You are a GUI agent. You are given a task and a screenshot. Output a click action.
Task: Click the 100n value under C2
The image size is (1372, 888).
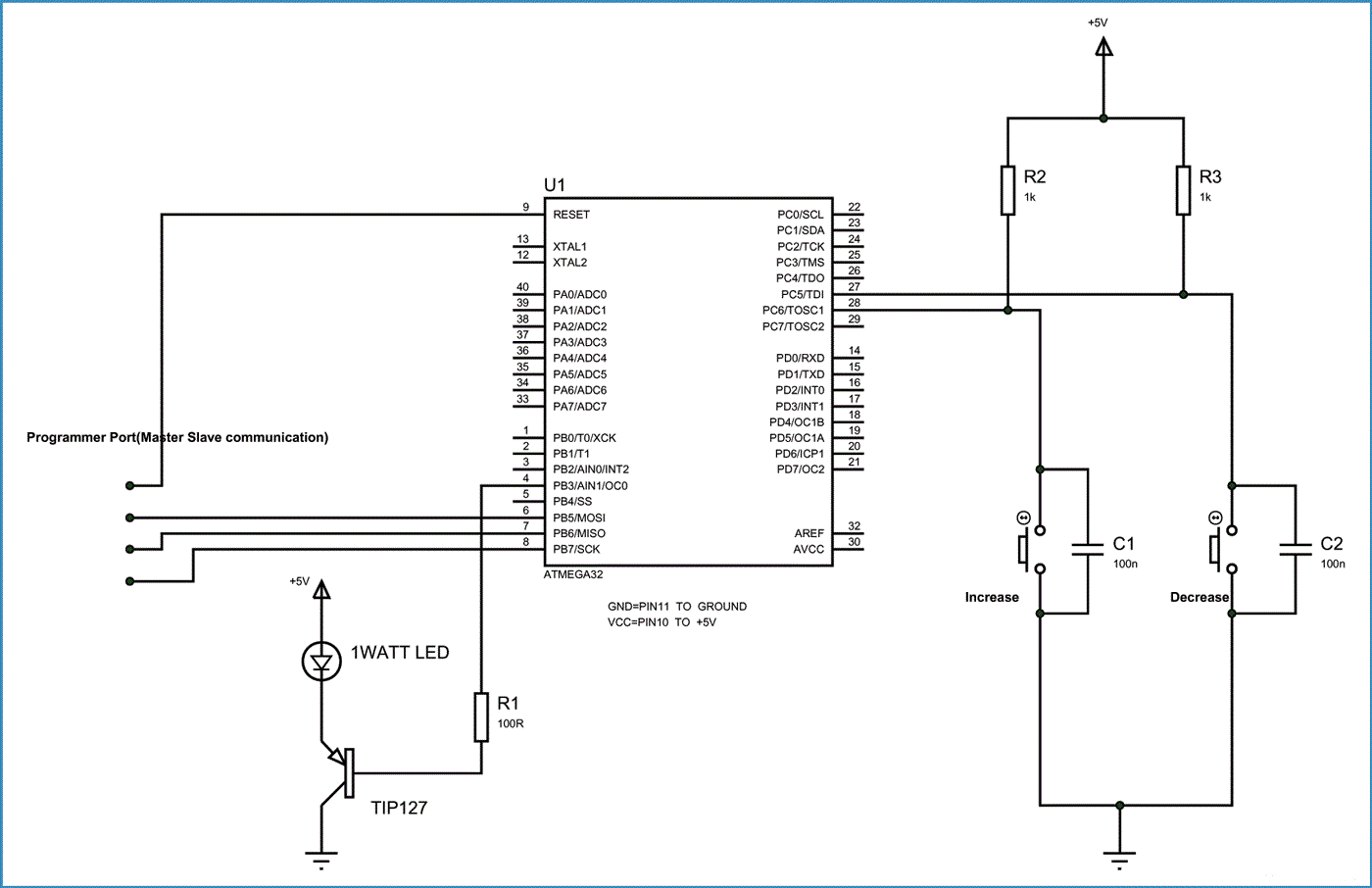(x=1333, y=565)
